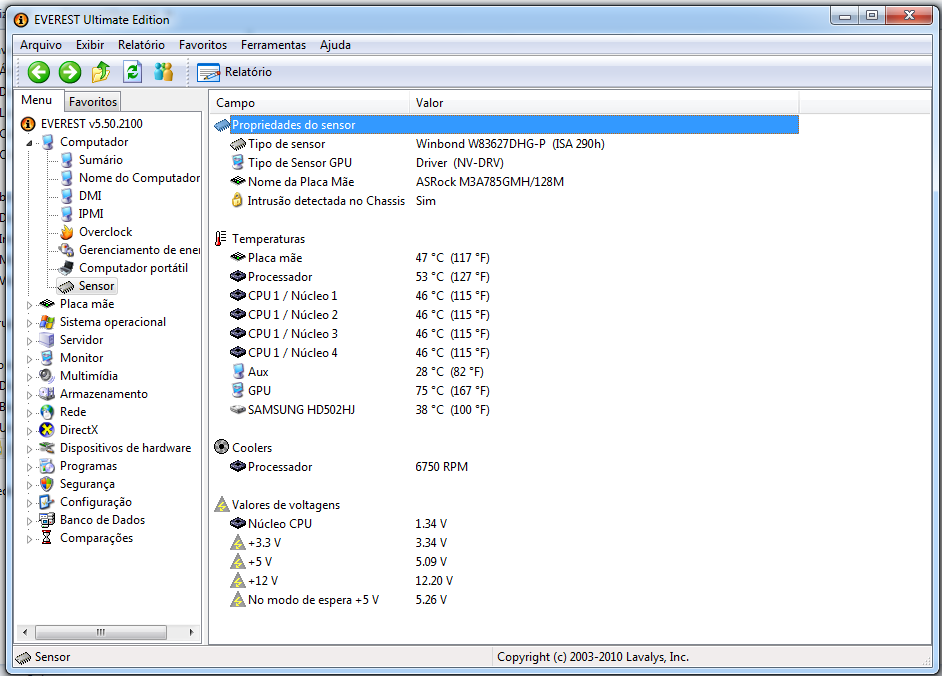The height and width of the screenshot is (676, 942).
Task: Click the Dispositivos de hardware icon
Action: [47, 448]
